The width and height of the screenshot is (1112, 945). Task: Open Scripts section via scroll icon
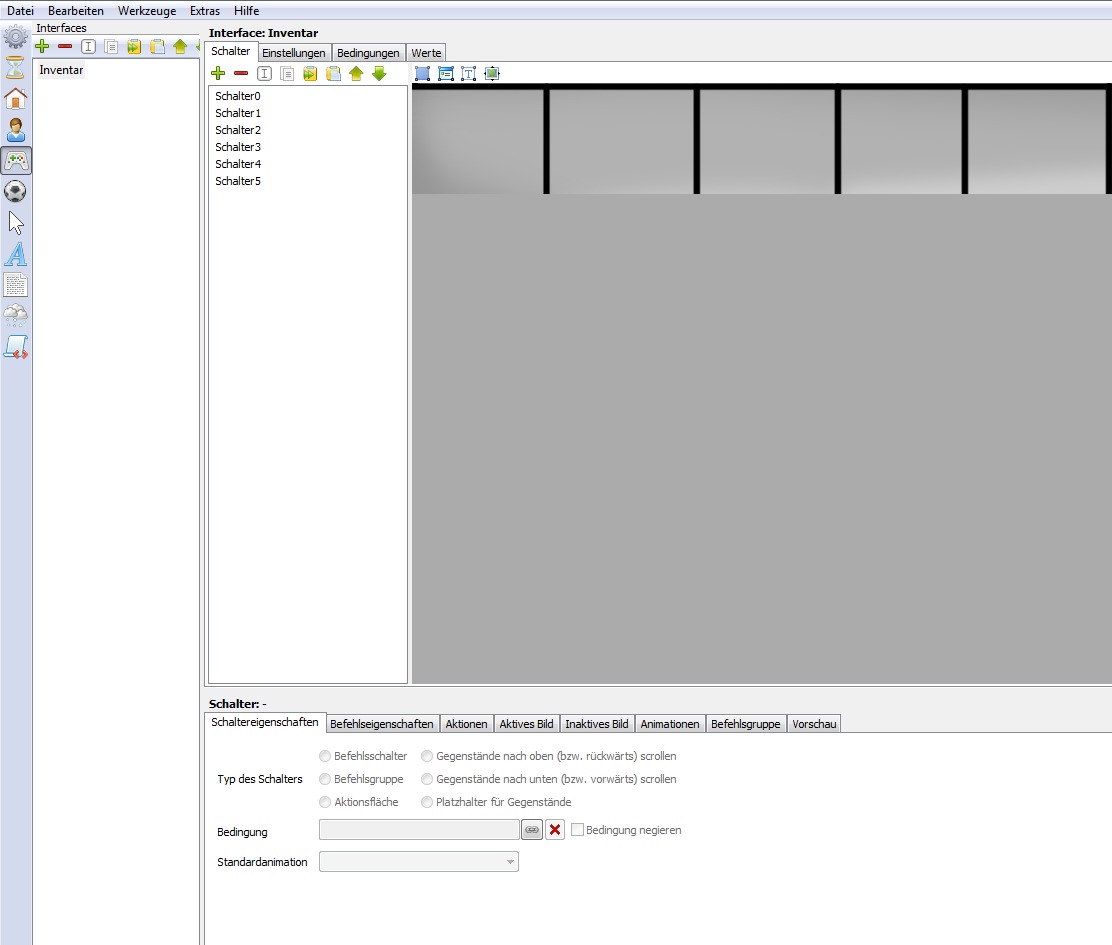tap(16, 347)
